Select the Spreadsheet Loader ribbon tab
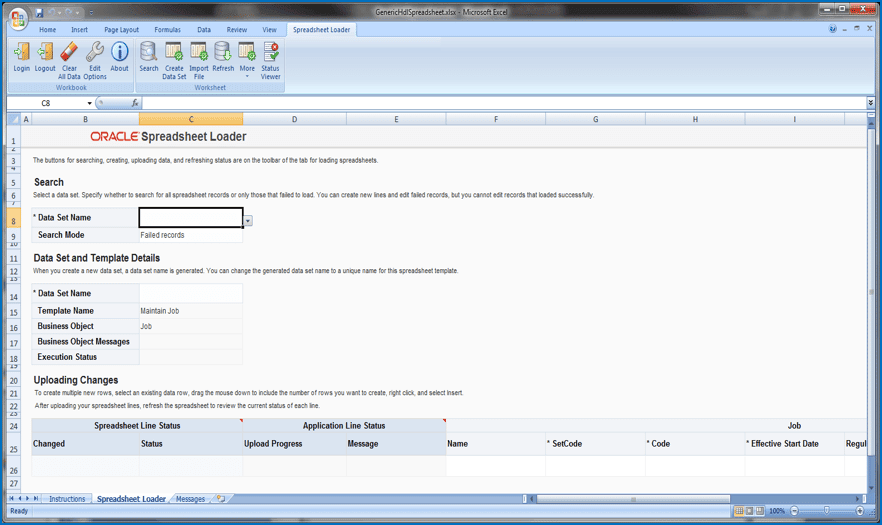The image size is (882, 525). [321, 30]
